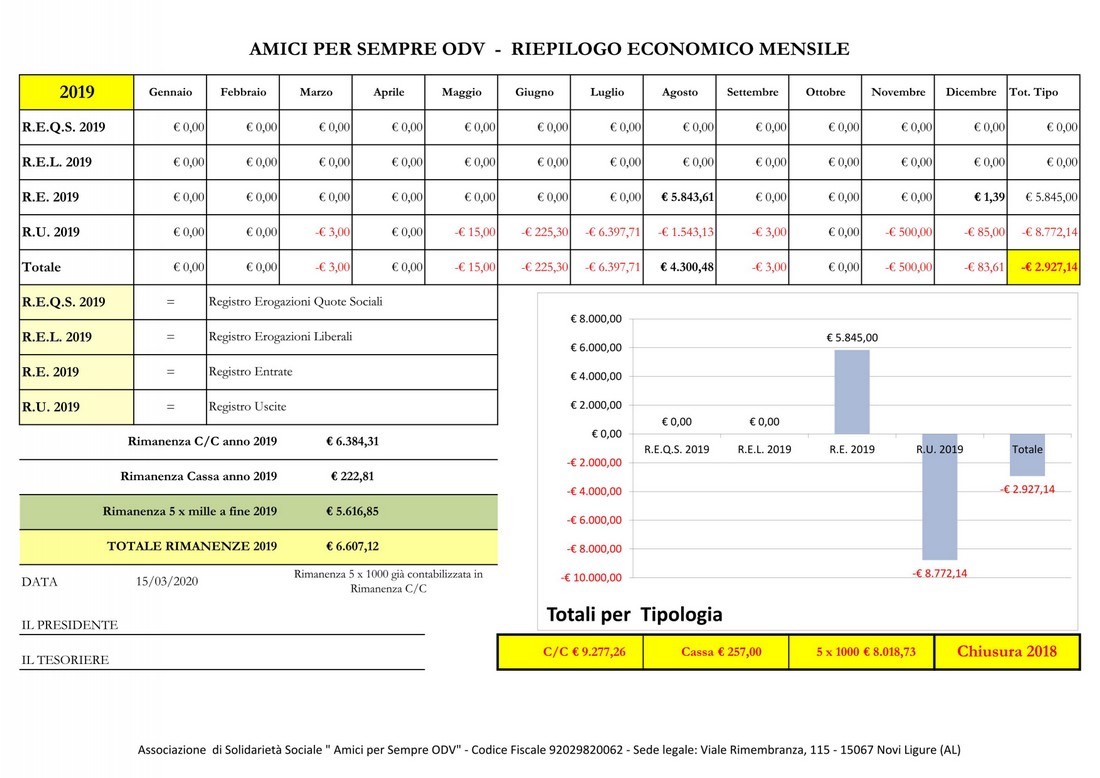Click the Agosto column header
This screenshot has width=1100, height=778.
coord(680,92)
